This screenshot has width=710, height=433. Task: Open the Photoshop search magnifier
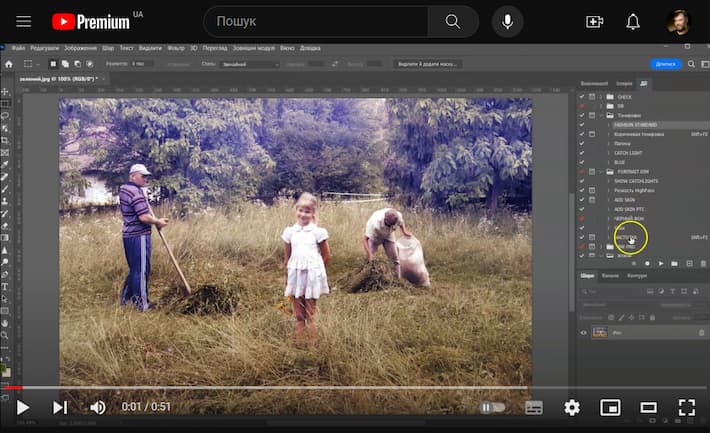pyautogui.click(x=691, y=64)
